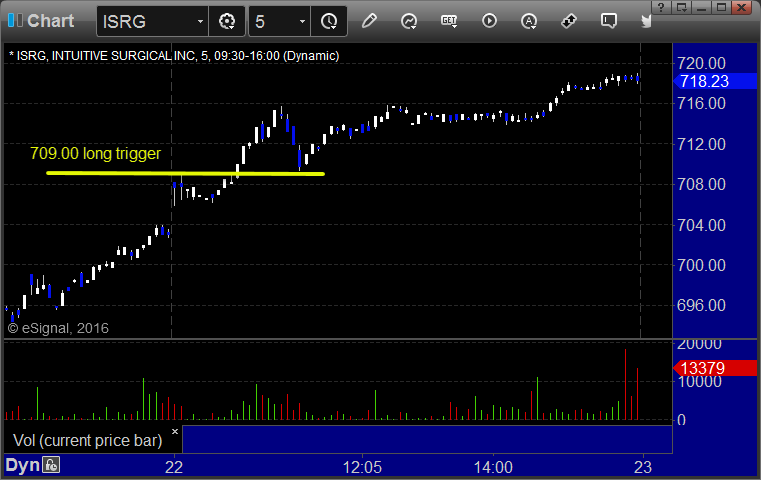Click the 700.00 price scale label
Screen dimensions: 761x480
[701, 265]
